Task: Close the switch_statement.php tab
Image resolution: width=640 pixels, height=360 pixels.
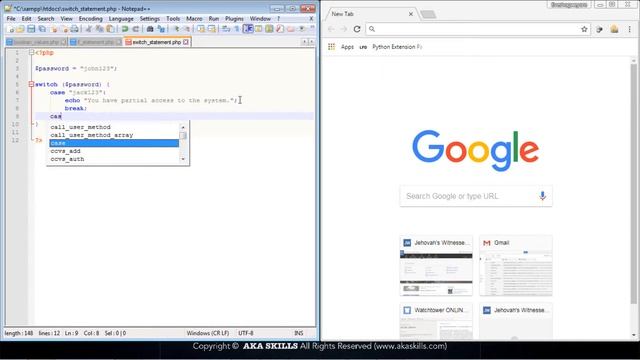Action: [186, 42]
